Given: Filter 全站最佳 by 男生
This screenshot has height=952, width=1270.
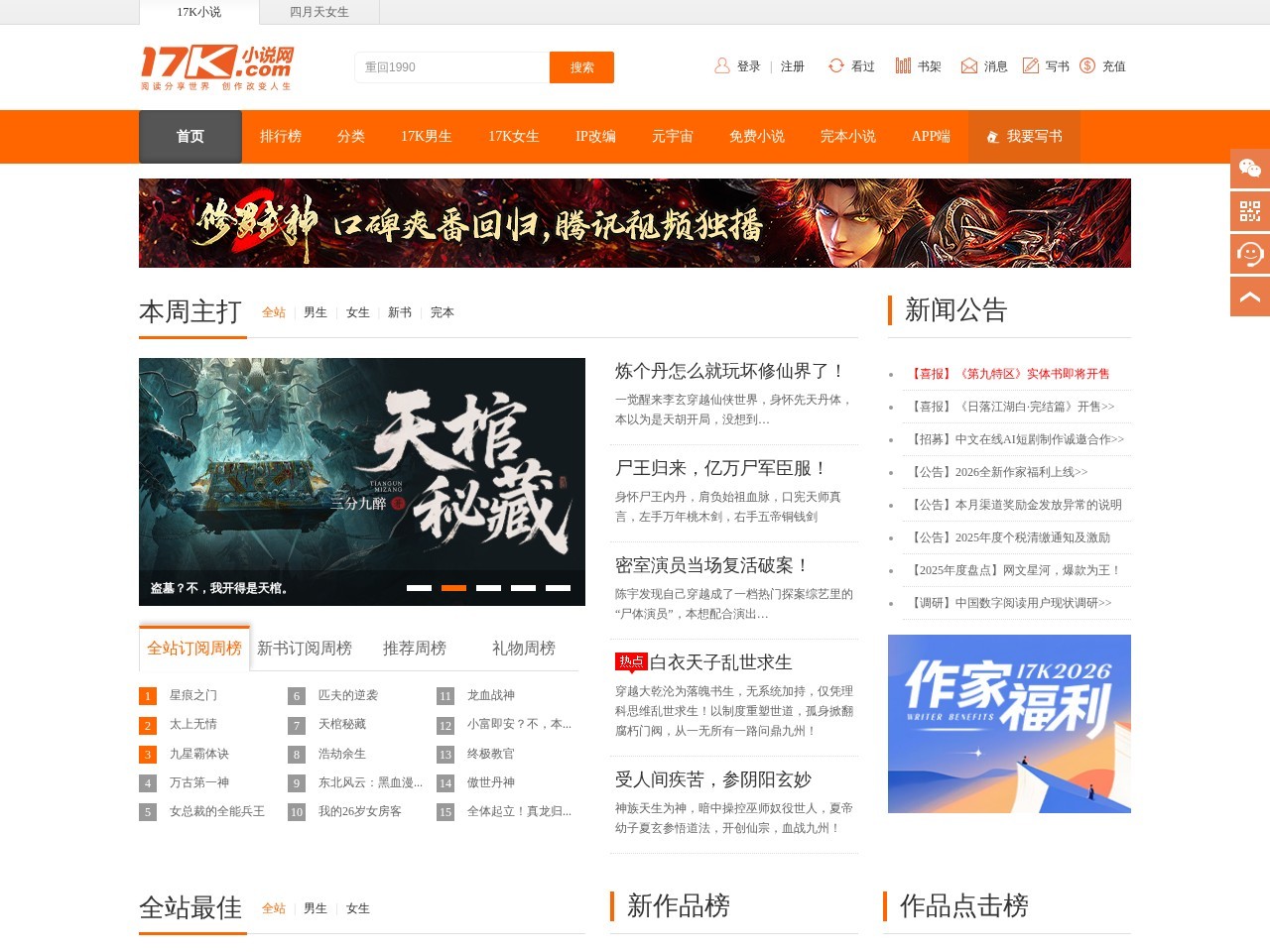Looking at the screenshot, I should click(x=316, y=908).
